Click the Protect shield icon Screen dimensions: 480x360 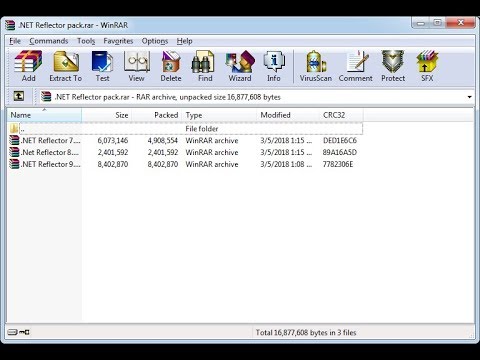point(393,66)
